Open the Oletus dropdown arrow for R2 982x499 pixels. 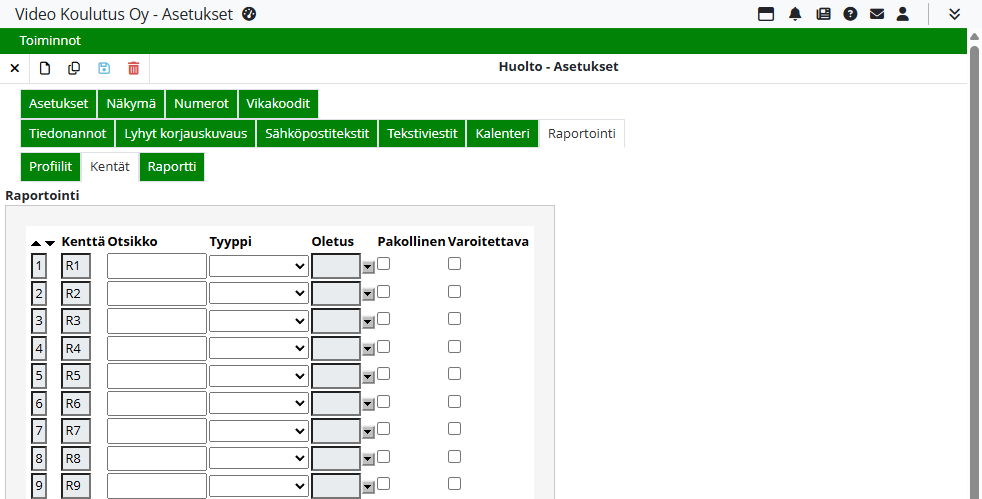(368, 294)
